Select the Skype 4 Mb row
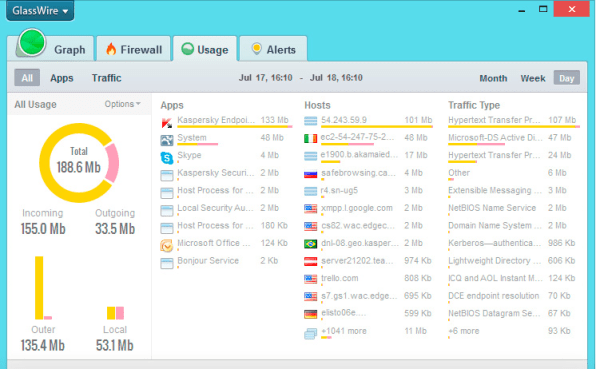 (x=226, y=157)
